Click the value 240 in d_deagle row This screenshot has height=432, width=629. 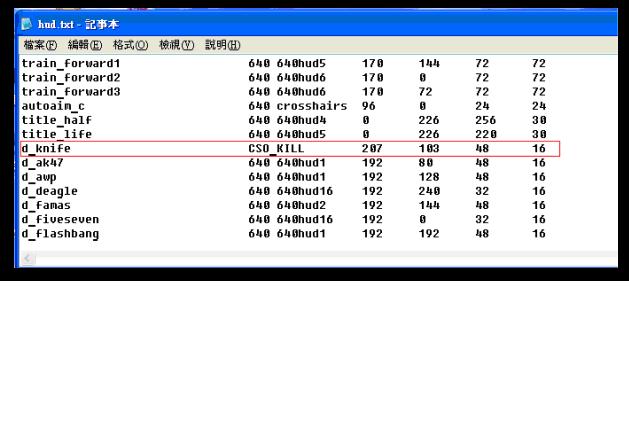(x=429, y=191)
